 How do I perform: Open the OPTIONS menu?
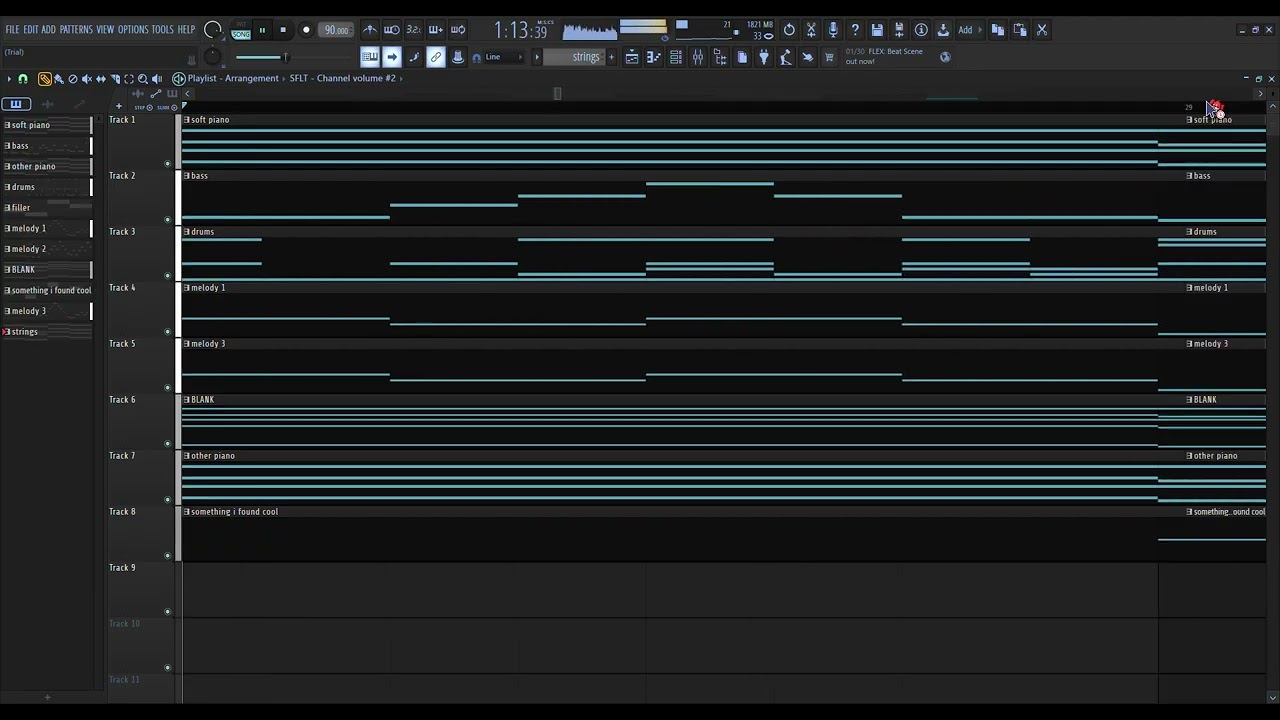[133, 30]
